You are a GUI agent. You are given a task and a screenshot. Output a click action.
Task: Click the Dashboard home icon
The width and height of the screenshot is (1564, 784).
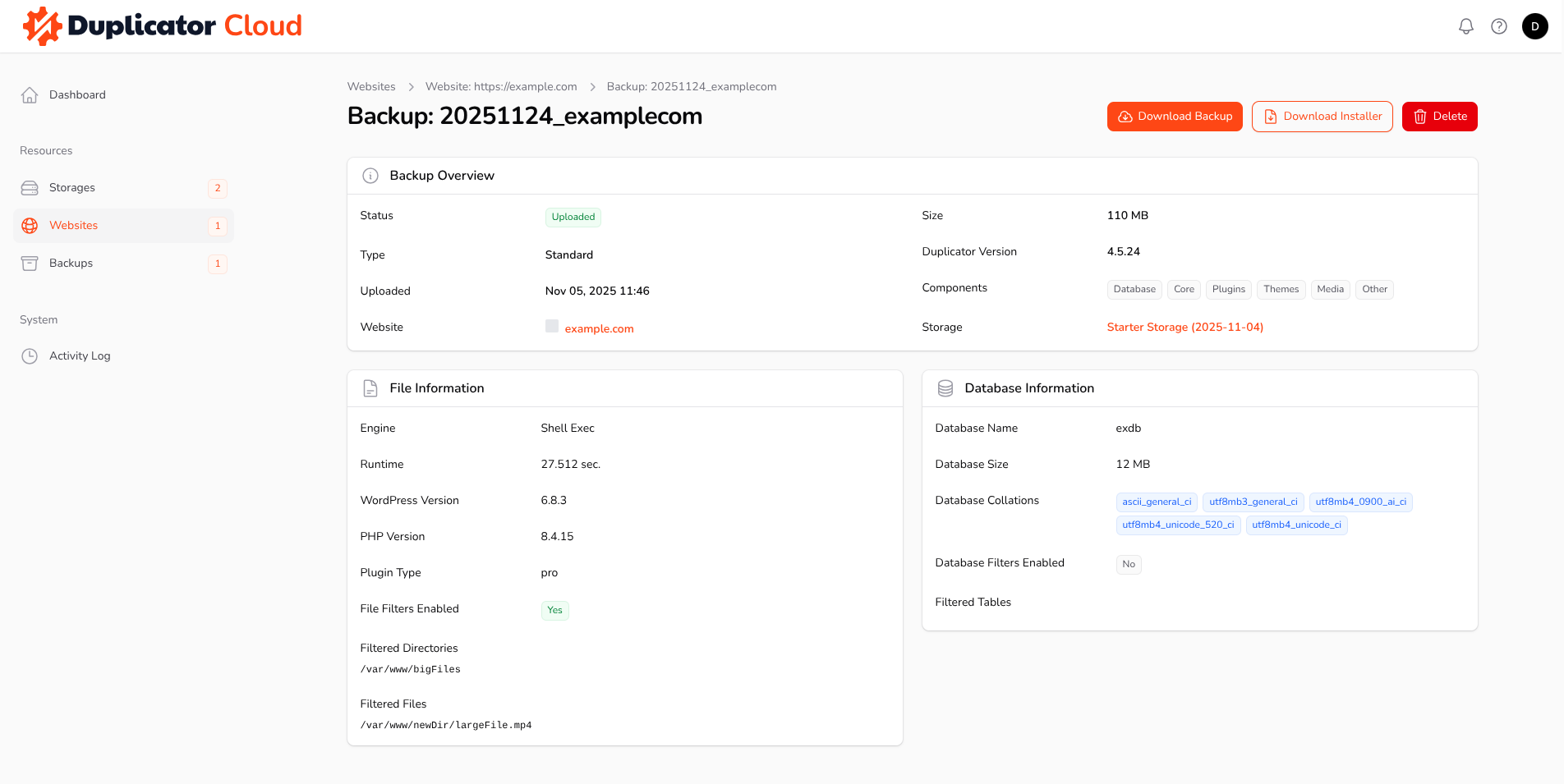tap(30, 95)
